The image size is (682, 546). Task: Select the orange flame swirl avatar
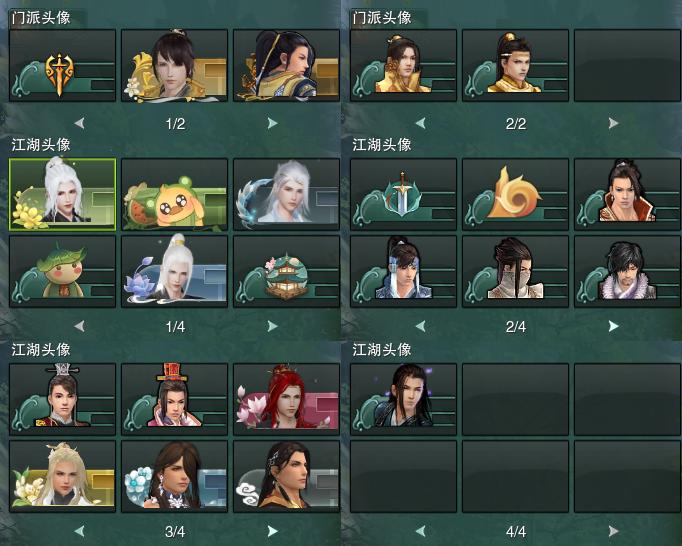(515, 194)
